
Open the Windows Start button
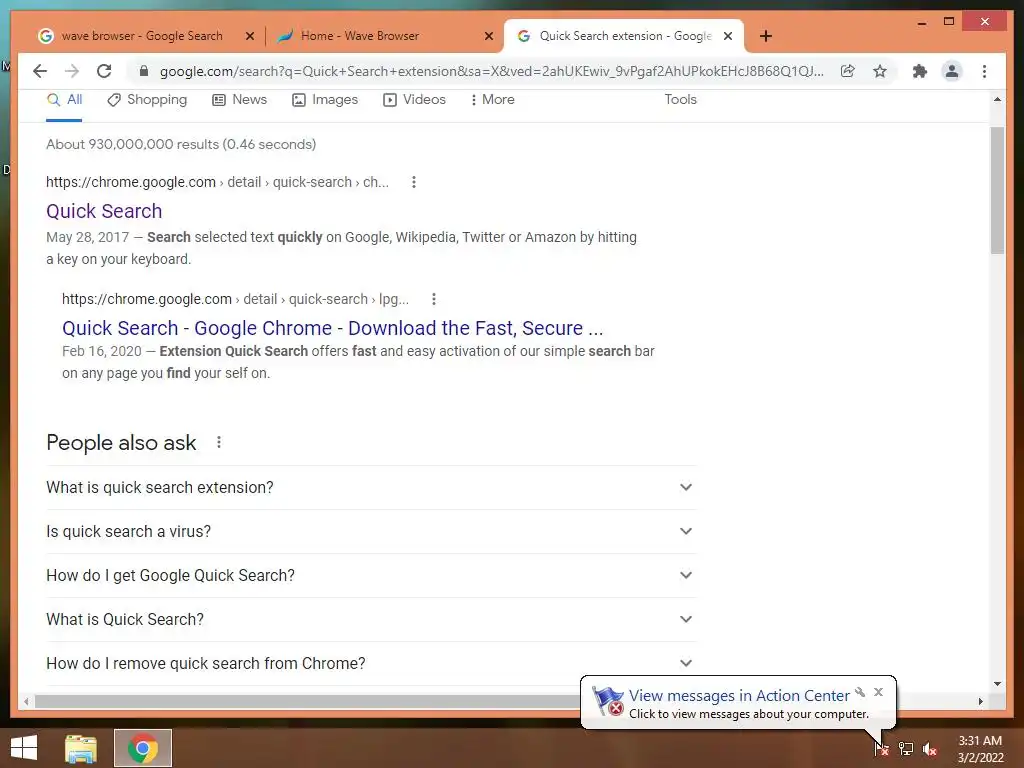pyautogui.click(x=24, y=748)
